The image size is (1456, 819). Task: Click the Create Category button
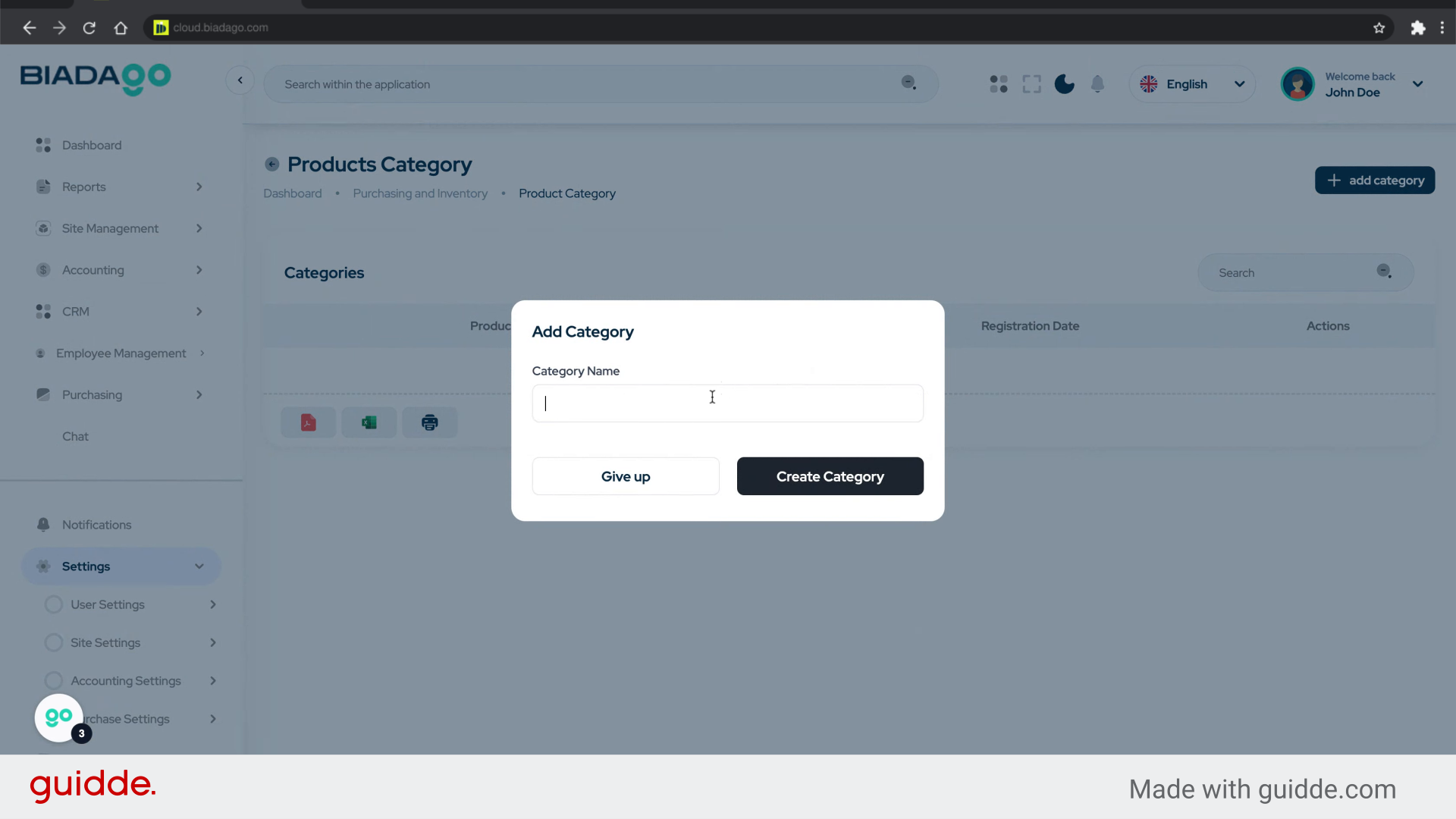pos(830,476)
